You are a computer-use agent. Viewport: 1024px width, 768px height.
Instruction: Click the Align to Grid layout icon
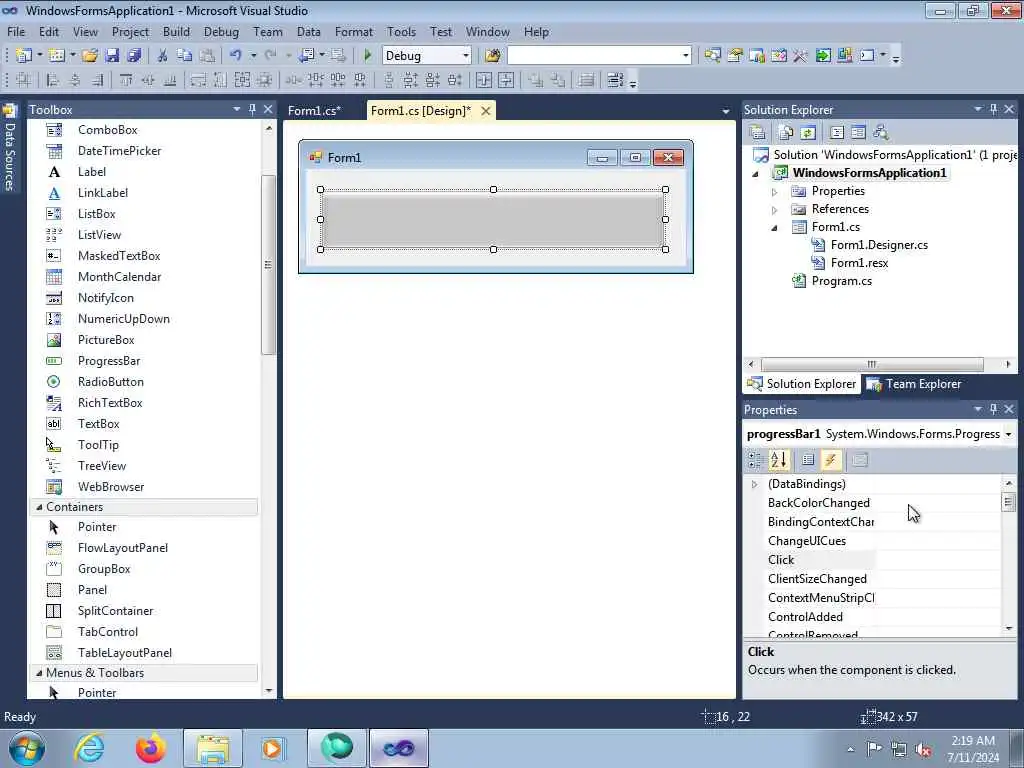(x=24, y=80)
